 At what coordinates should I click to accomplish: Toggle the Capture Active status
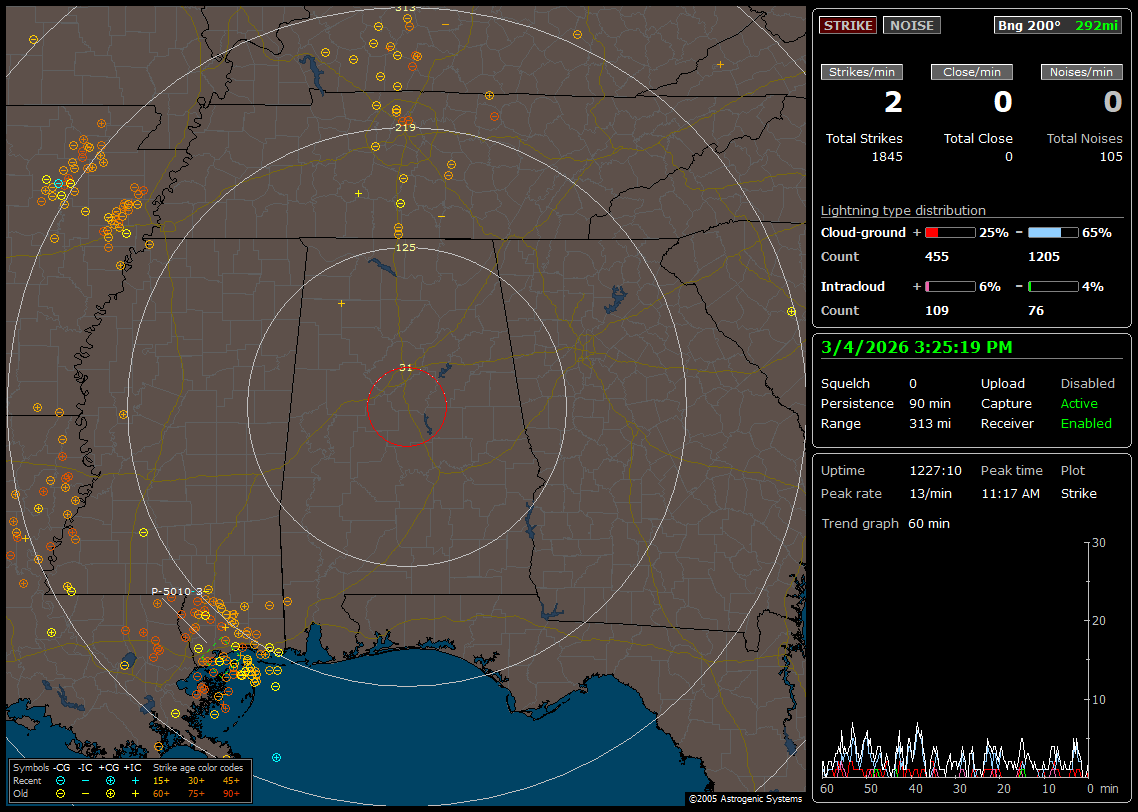[x=1079, y=404]
